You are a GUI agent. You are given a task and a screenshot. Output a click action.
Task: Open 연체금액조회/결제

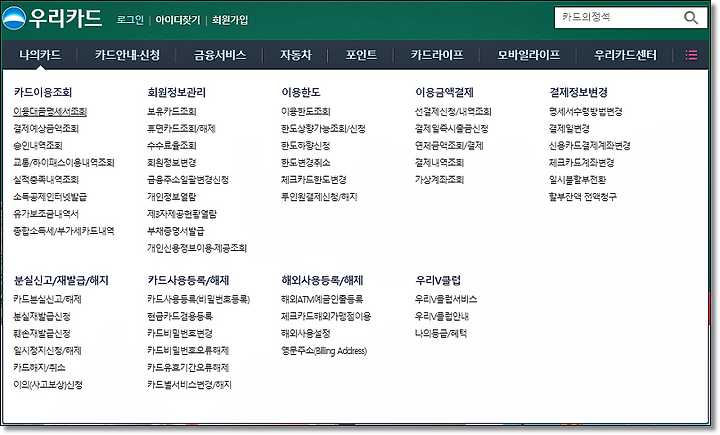(449, 146)
